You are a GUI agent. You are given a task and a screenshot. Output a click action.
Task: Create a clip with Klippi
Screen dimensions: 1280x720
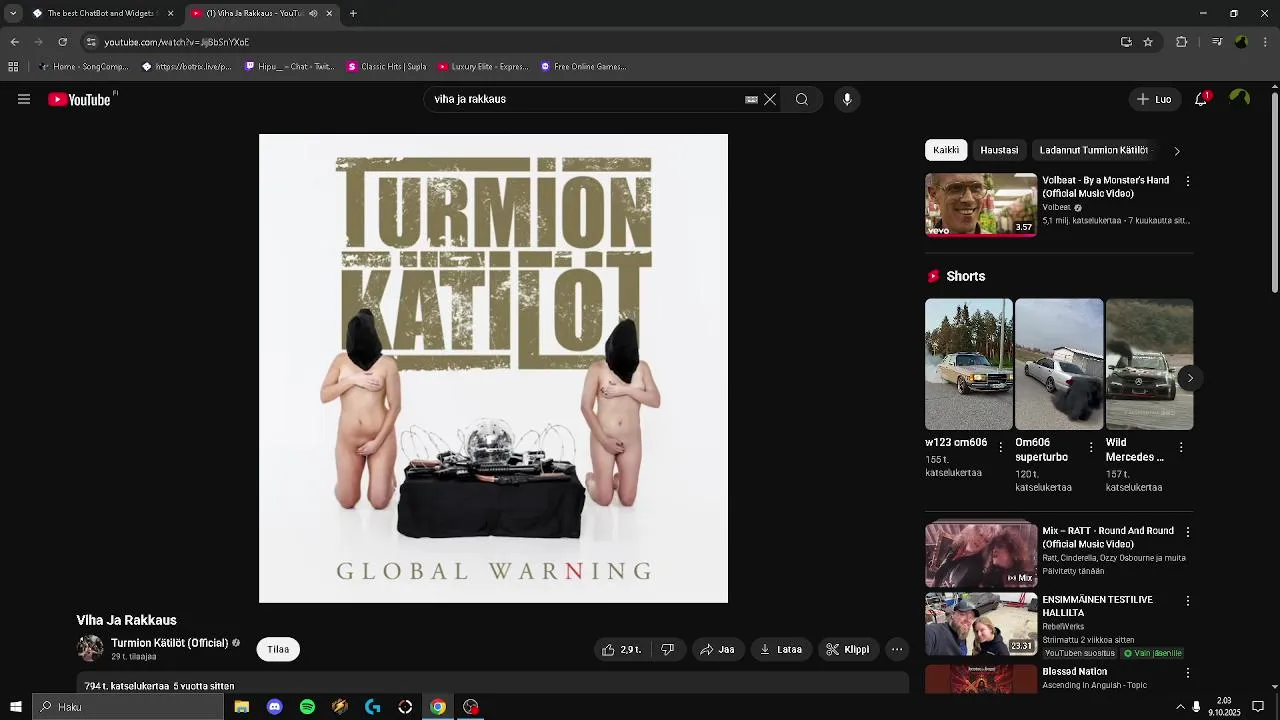[847, 649]
